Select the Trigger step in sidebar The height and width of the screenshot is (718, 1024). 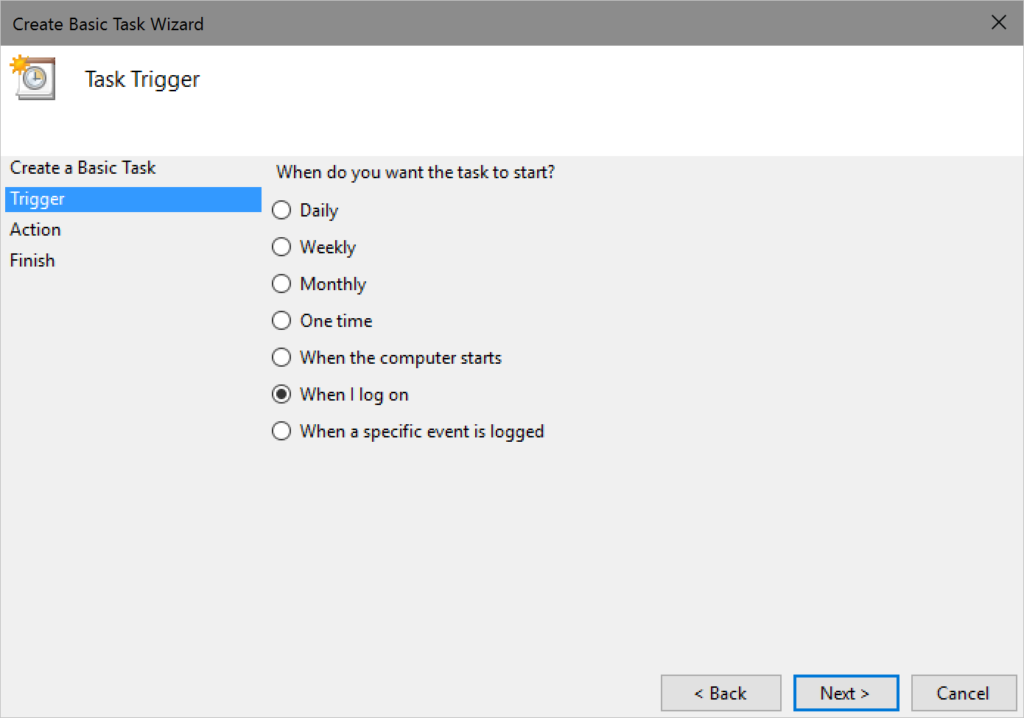(38, 199)
